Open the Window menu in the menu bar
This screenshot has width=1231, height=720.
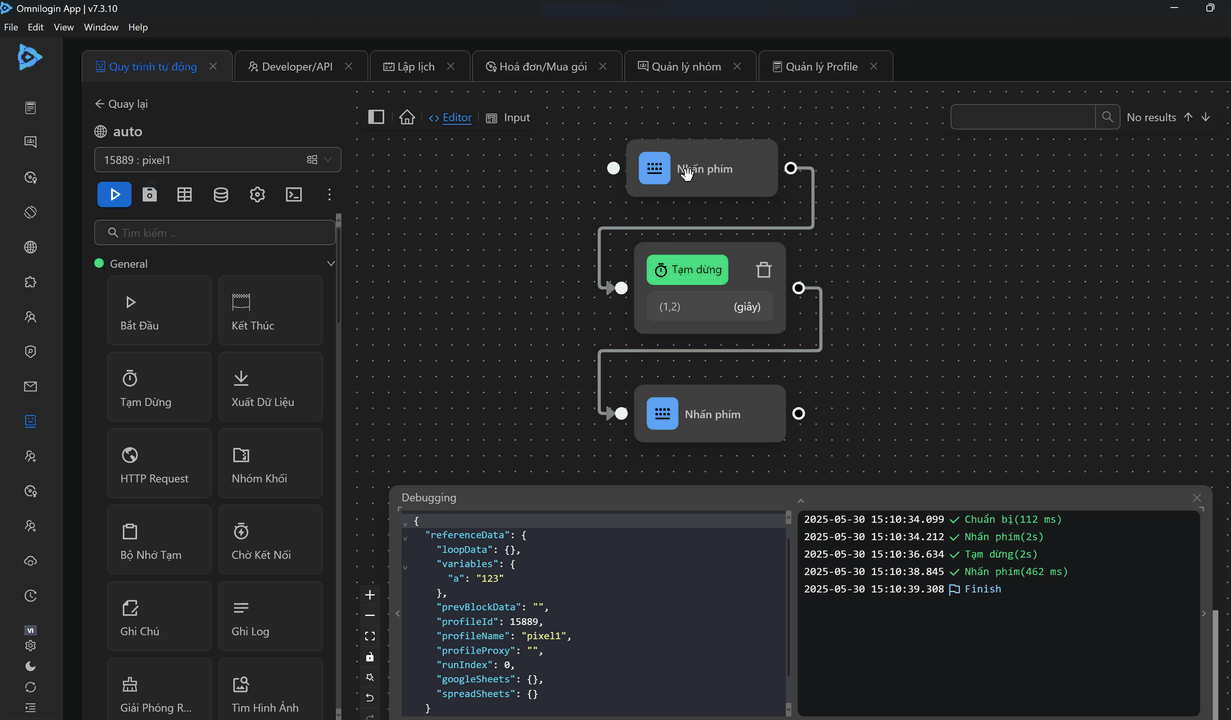coord(101,27)
